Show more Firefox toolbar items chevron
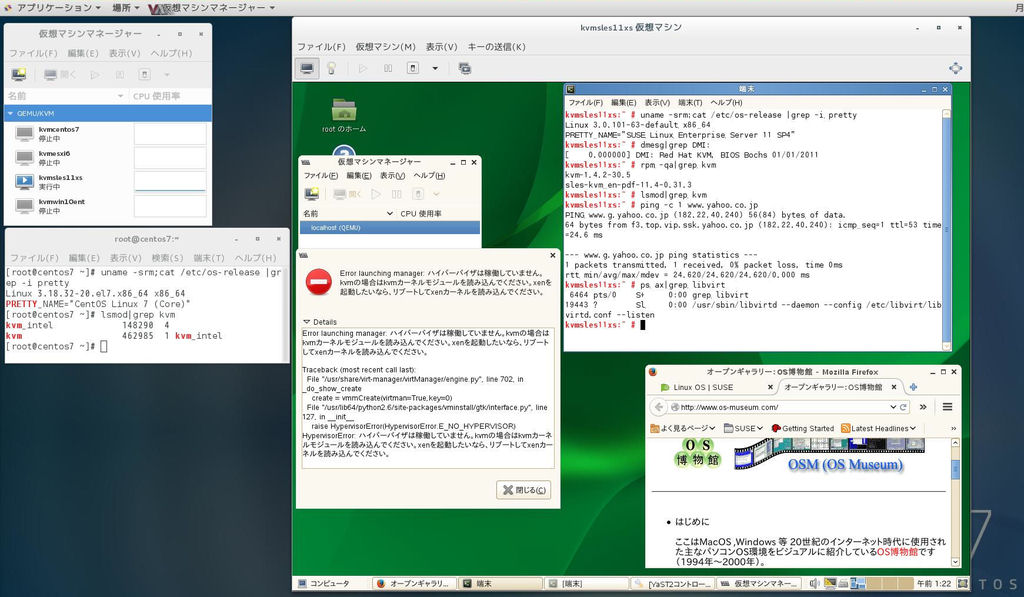 pos(923,407)
